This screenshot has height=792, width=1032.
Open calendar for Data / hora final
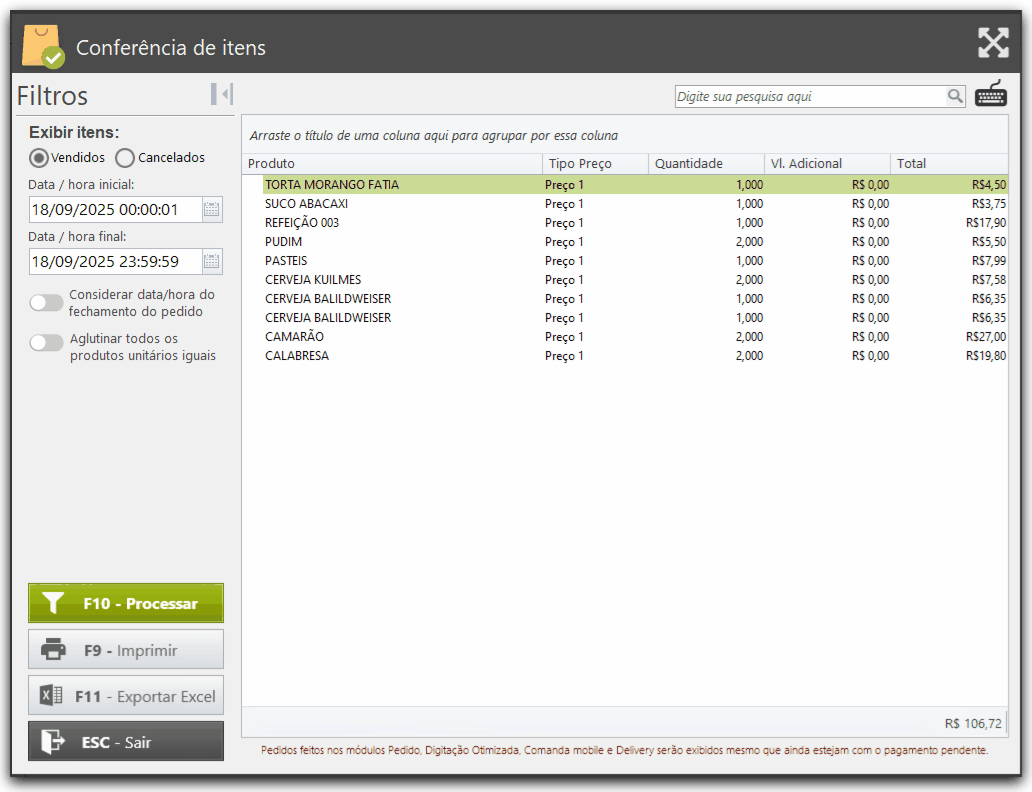(x=212, y=262)
